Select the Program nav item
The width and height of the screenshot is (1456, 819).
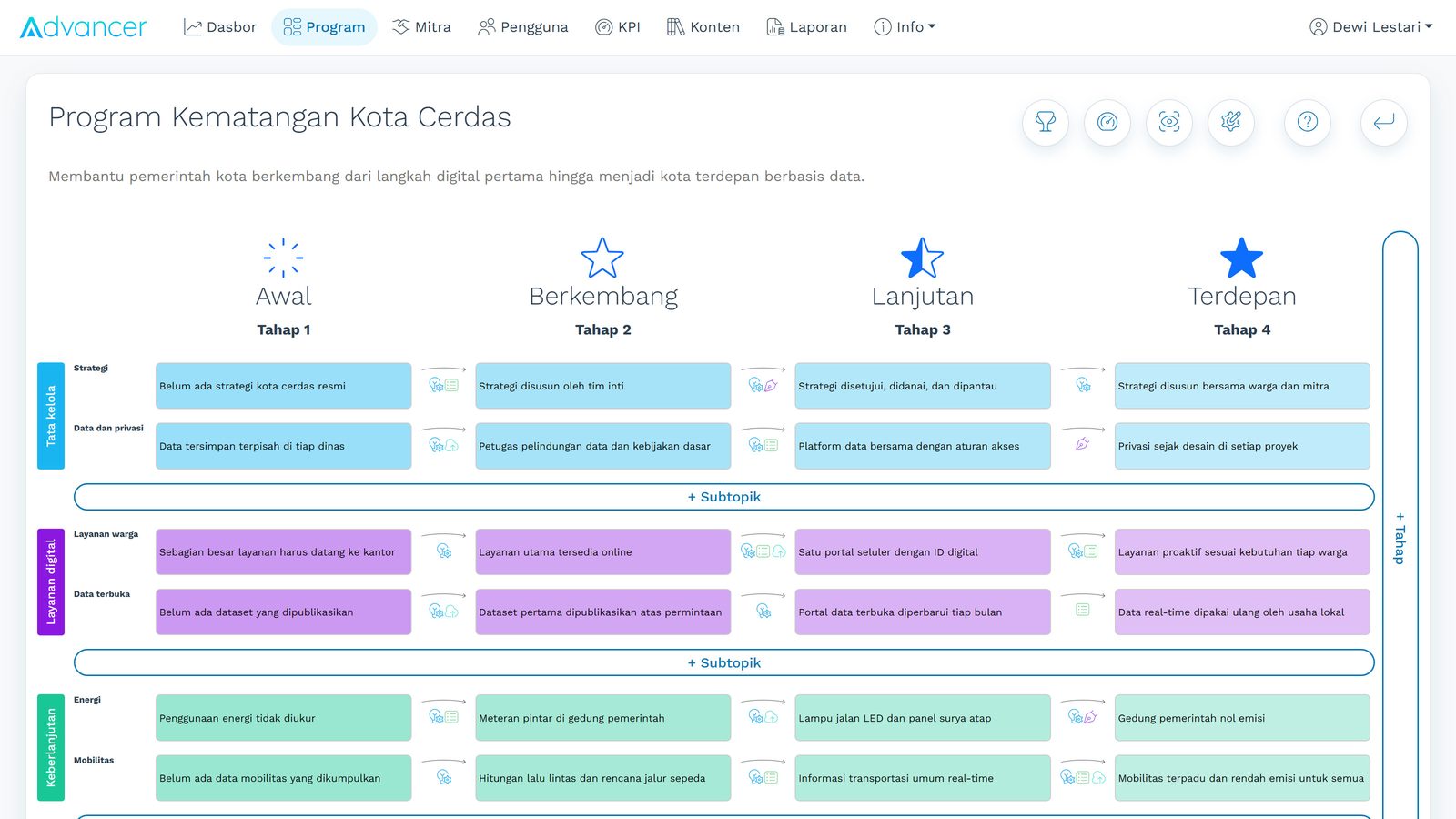(324, 27)
